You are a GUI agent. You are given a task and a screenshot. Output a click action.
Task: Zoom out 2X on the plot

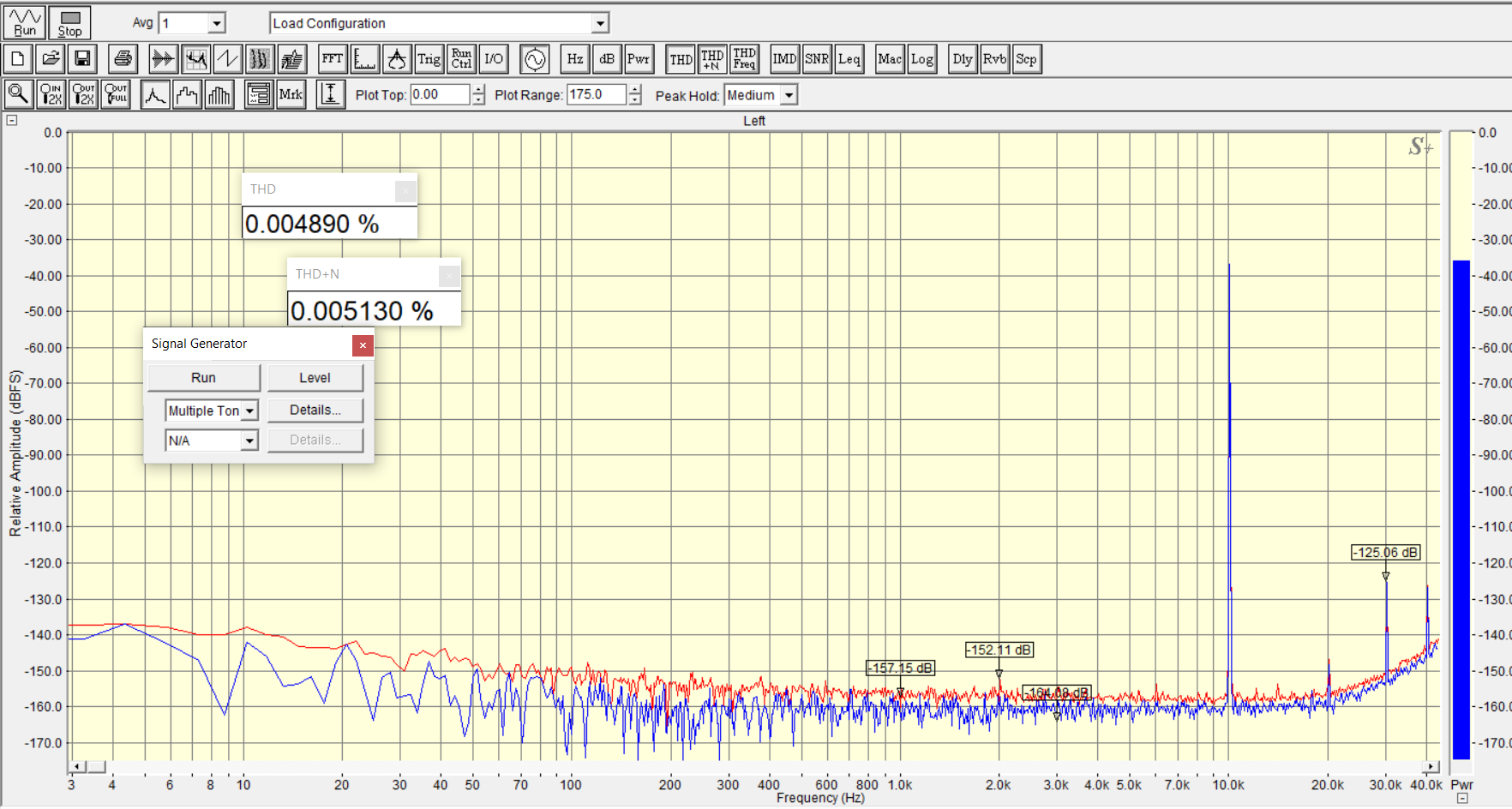(x=84, y=94)
